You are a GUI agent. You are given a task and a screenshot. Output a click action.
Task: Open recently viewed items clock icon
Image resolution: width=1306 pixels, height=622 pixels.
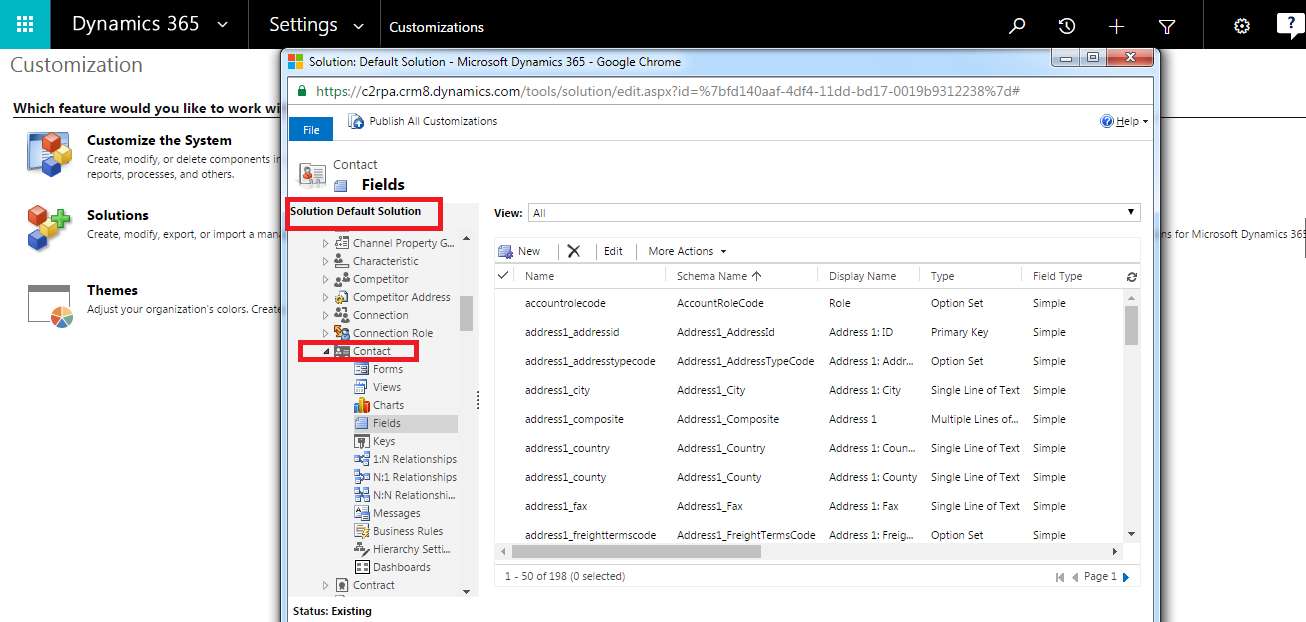(1067, 26)
